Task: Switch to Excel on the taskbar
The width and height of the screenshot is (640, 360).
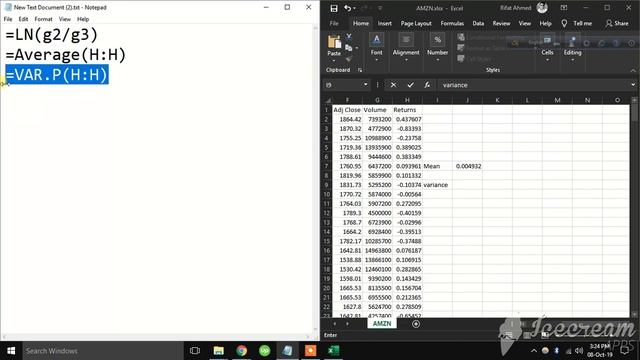Action: click(x=333, y=351)
